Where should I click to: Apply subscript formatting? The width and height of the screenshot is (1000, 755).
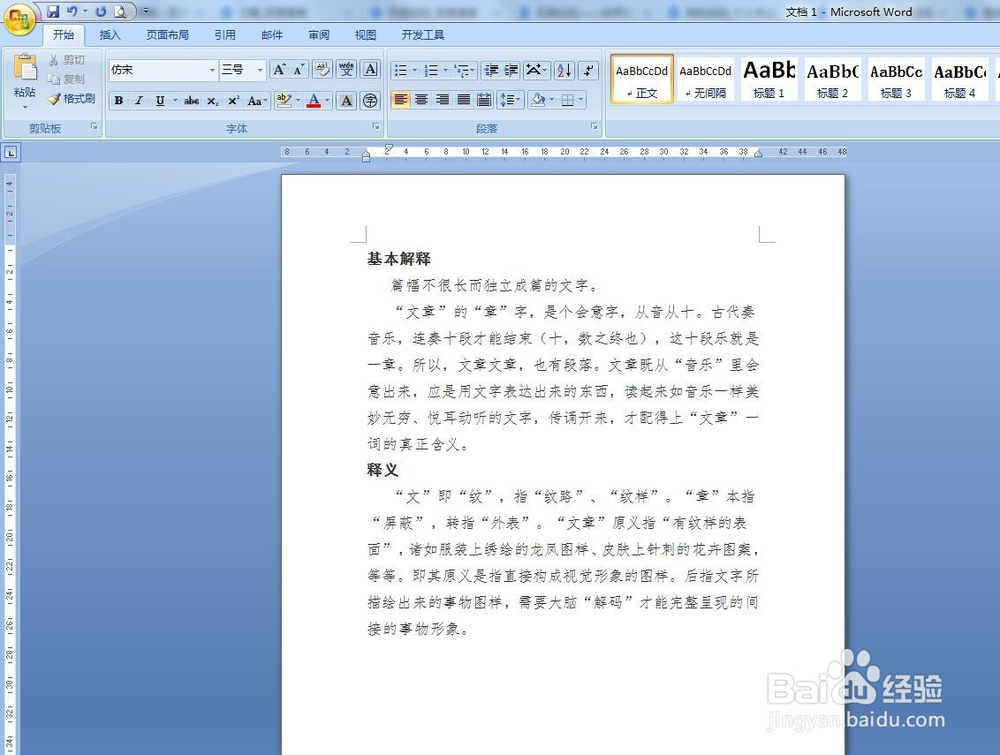point(212,101)
